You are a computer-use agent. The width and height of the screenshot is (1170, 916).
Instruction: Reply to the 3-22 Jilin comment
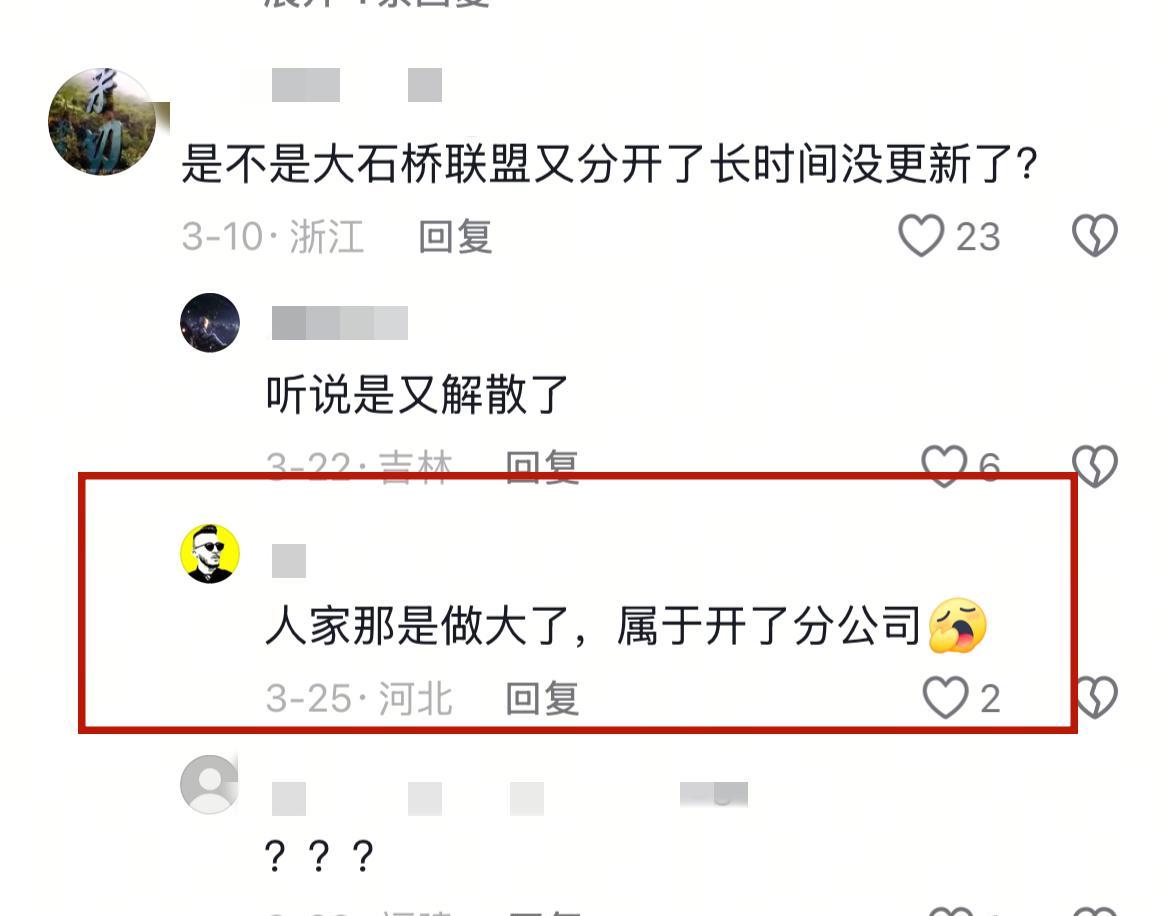[x=542, y=468]
